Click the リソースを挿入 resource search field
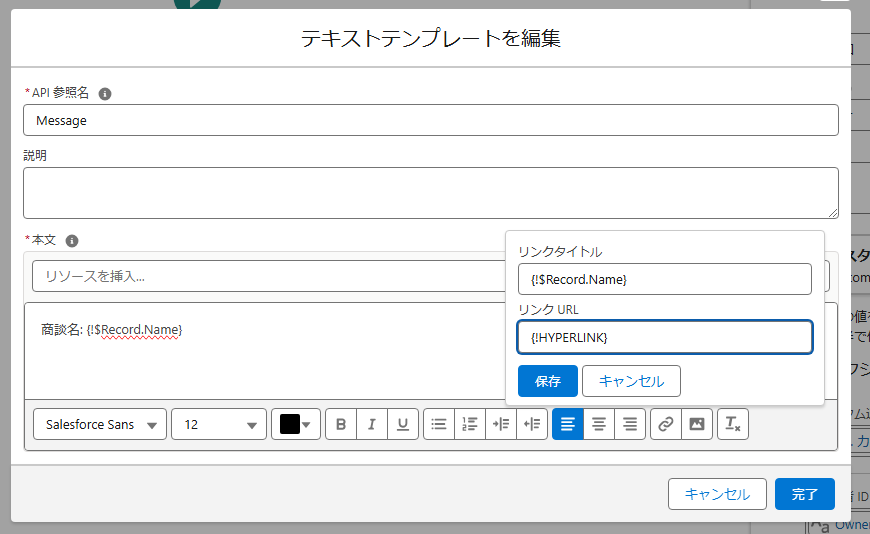 (269, 276)
